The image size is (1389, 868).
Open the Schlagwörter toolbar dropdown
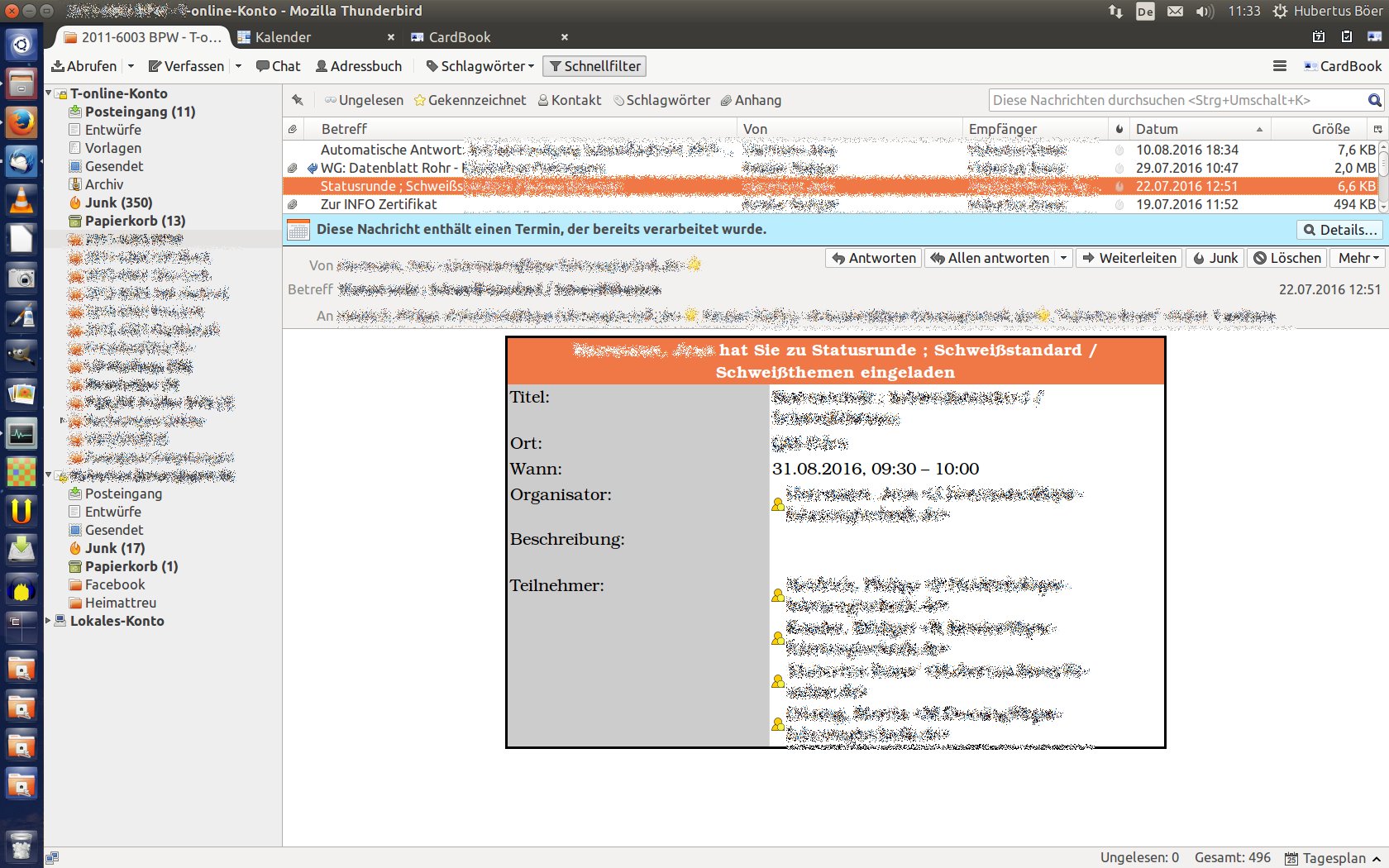(x=480, y=66)
